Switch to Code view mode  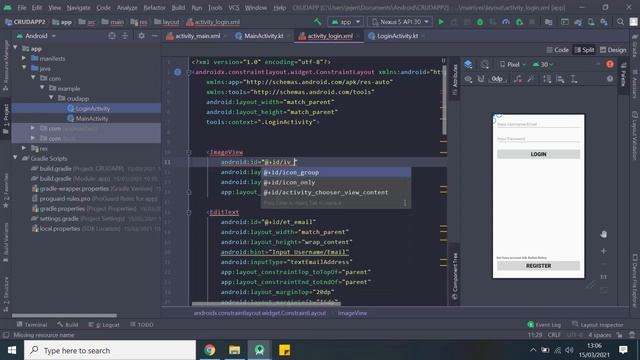[557, 50]
